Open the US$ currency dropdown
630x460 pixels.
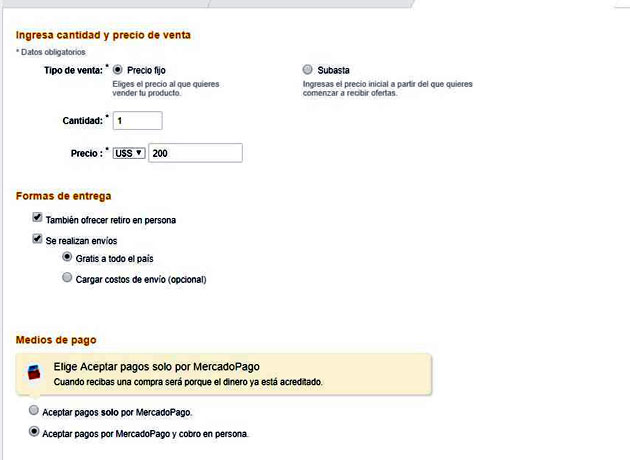tap(129, 153)
